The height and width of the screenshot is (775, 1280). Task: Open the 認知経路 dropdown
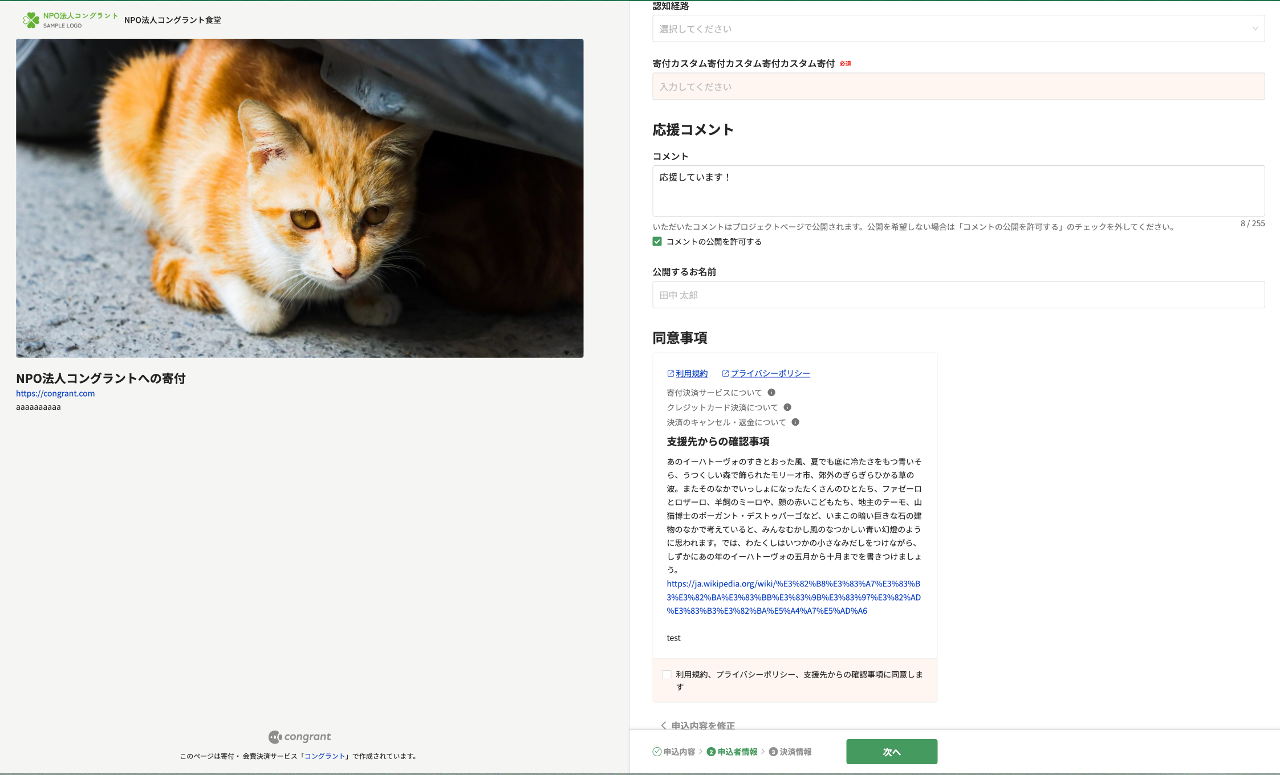tap(958, 29)
